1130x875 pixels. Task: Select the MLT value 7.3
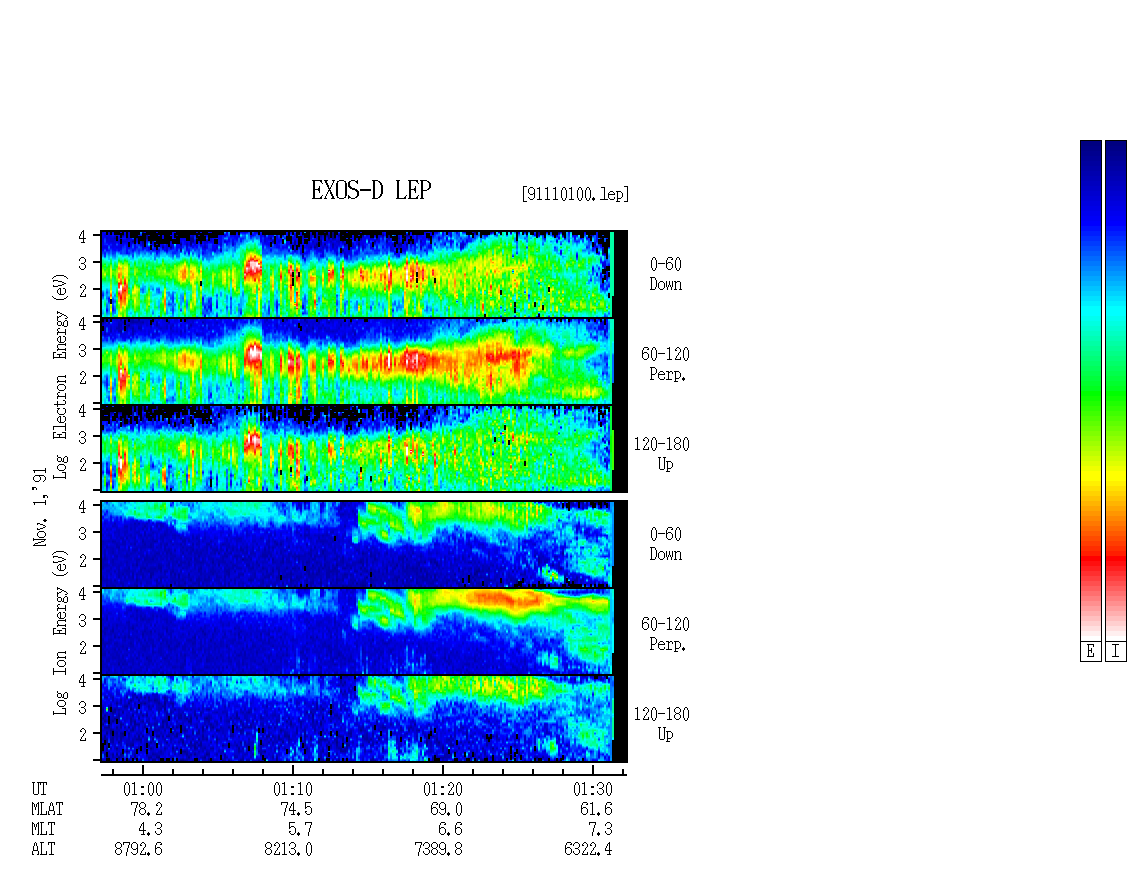600,830
